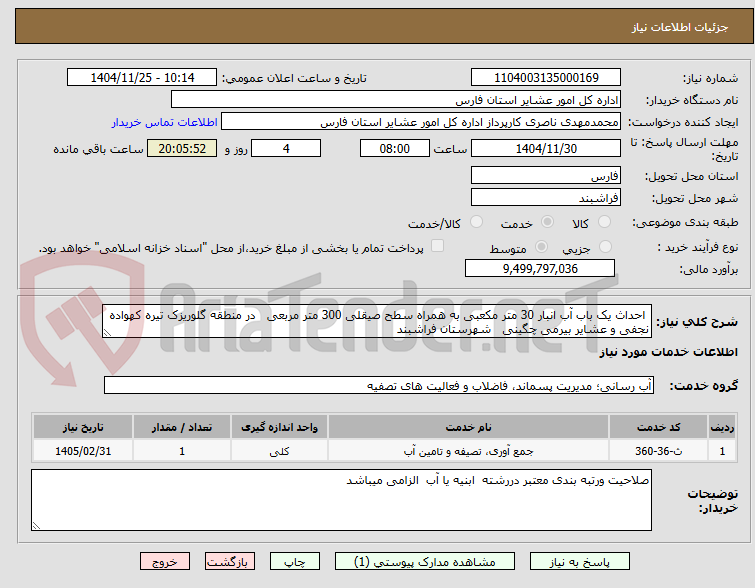This screenshot has width=755, height=588.
Task: Click the deadline date field 1404/11/30
Action: 546,148
